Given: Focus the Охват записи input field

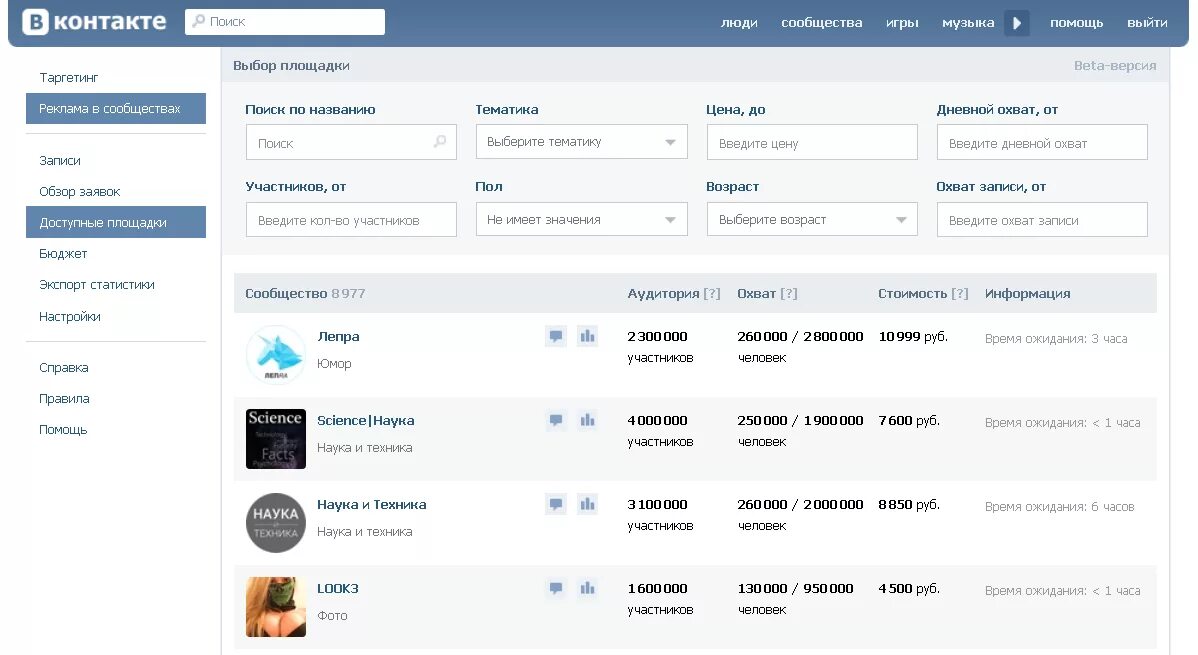Looking at the screenshot, I should tap(1042, 219).
